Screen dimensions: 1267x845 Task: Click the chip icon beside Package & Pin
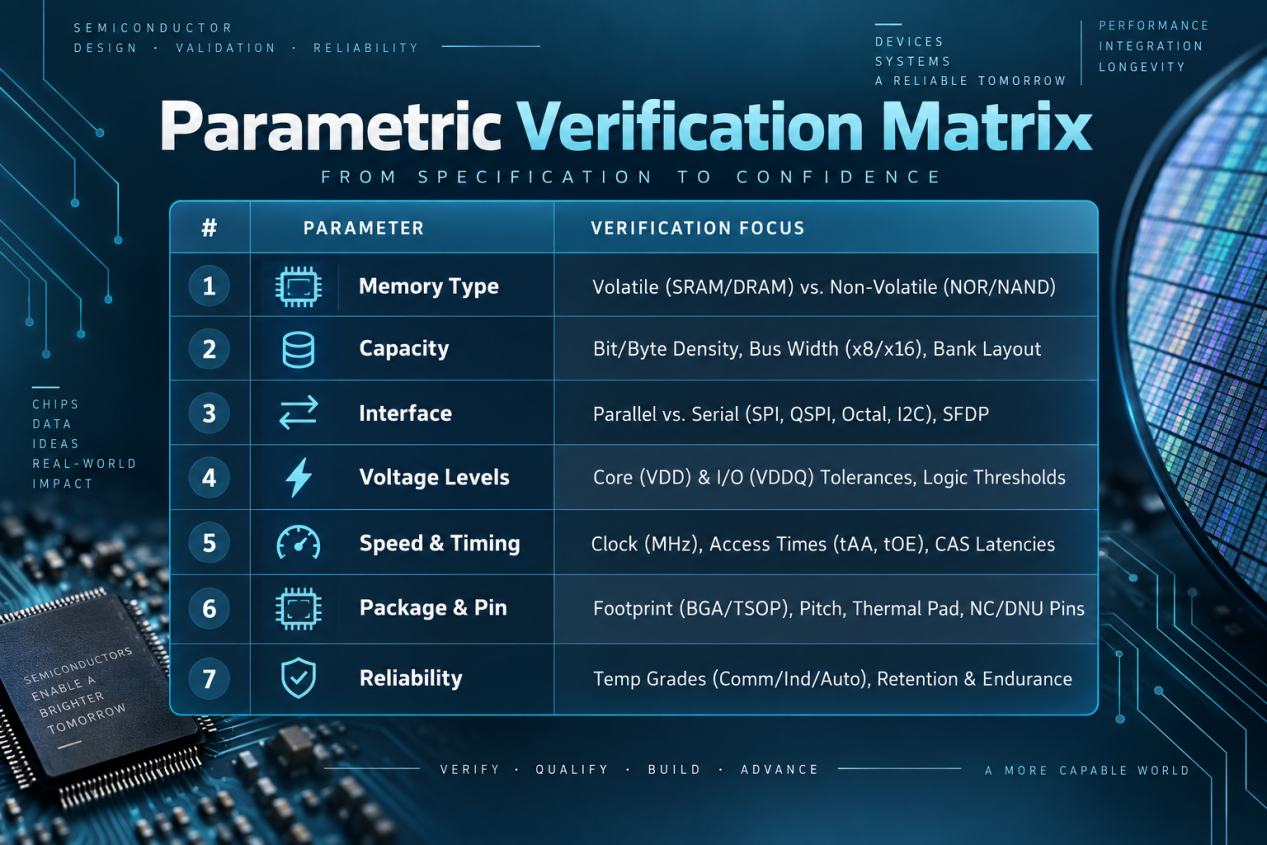point(298,608)
